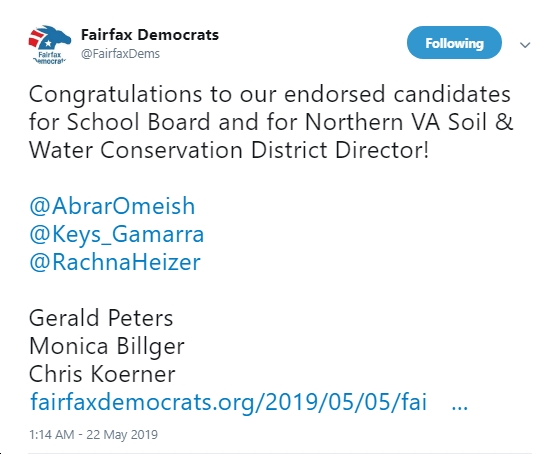Toggle the Following button
This screenshot has width=558, height=454.
[454, 43]
